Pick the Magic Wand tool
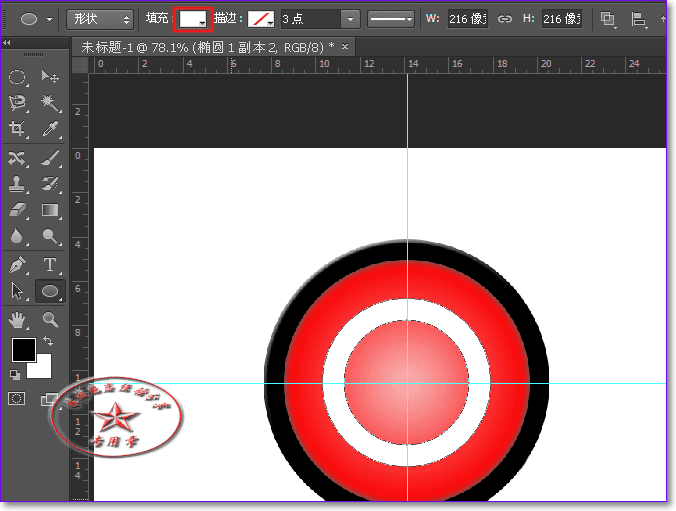 coord(49,103)
